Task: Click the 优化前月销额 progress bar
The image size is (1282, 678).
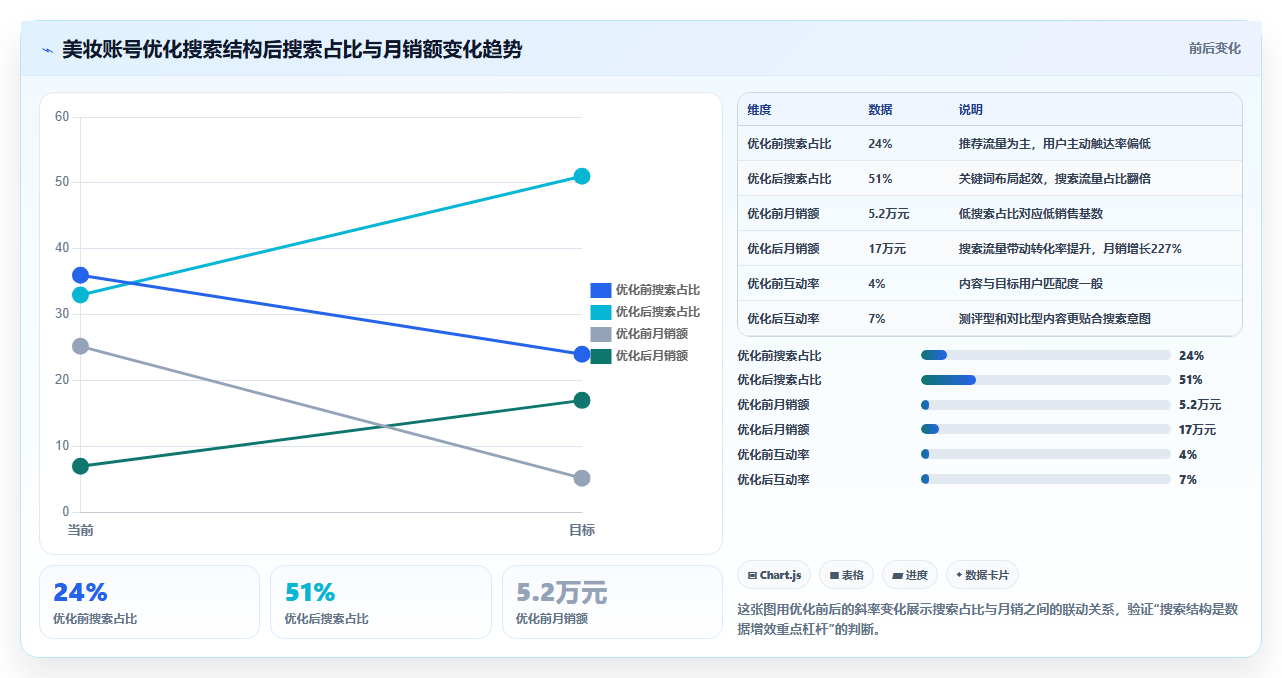Action: (1045, 405)
